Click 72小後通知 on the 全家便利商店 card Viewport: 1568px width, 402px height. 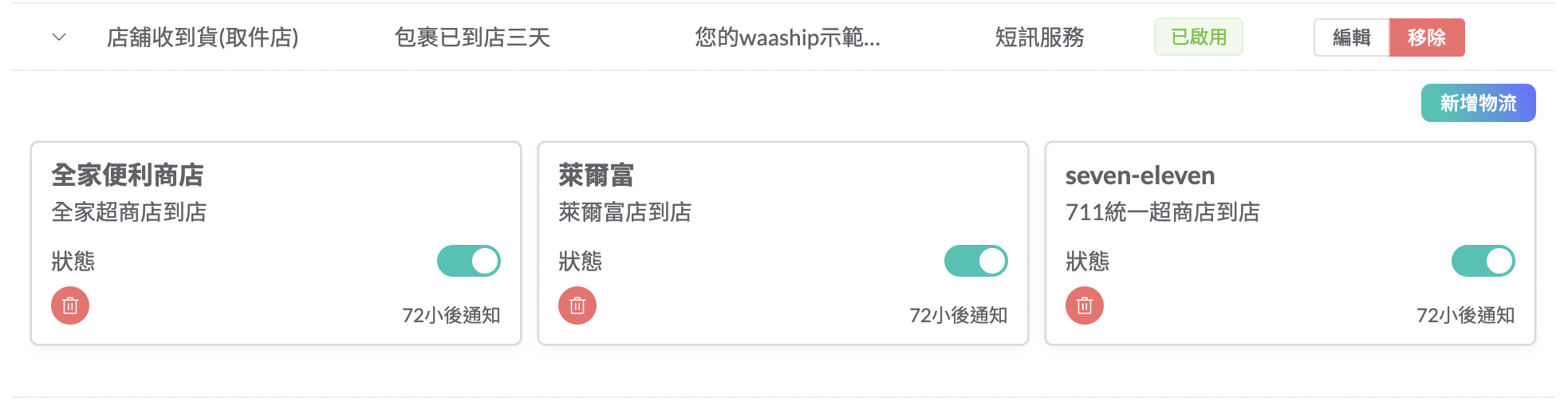(x=451, y=316)
